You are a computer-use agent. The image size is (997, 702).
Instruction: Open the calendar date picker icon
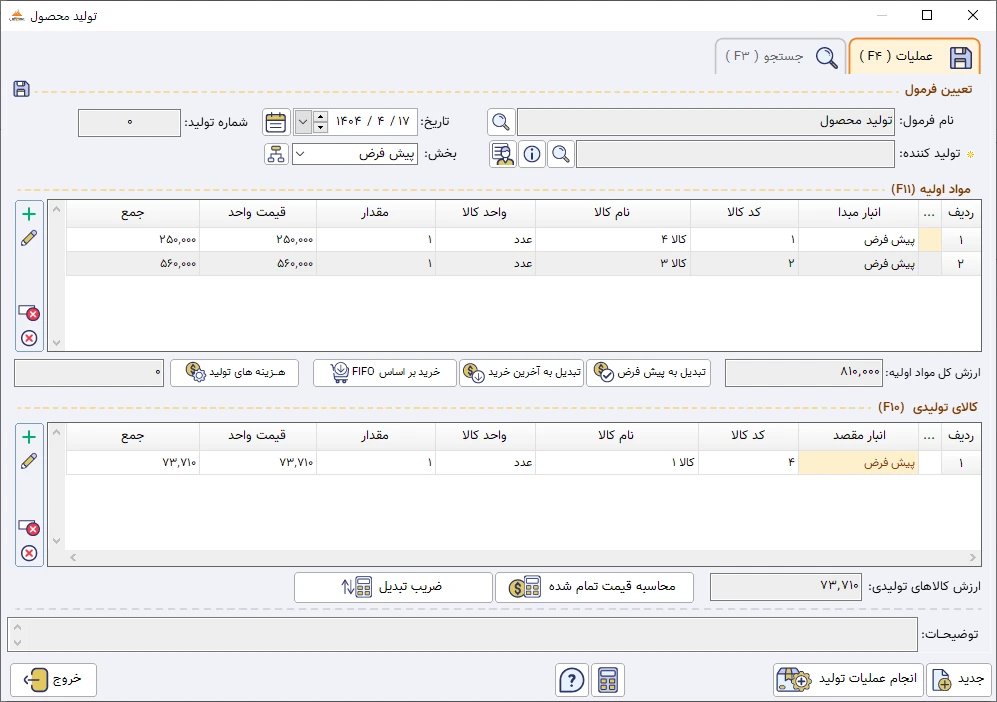[x=276, y=122]
